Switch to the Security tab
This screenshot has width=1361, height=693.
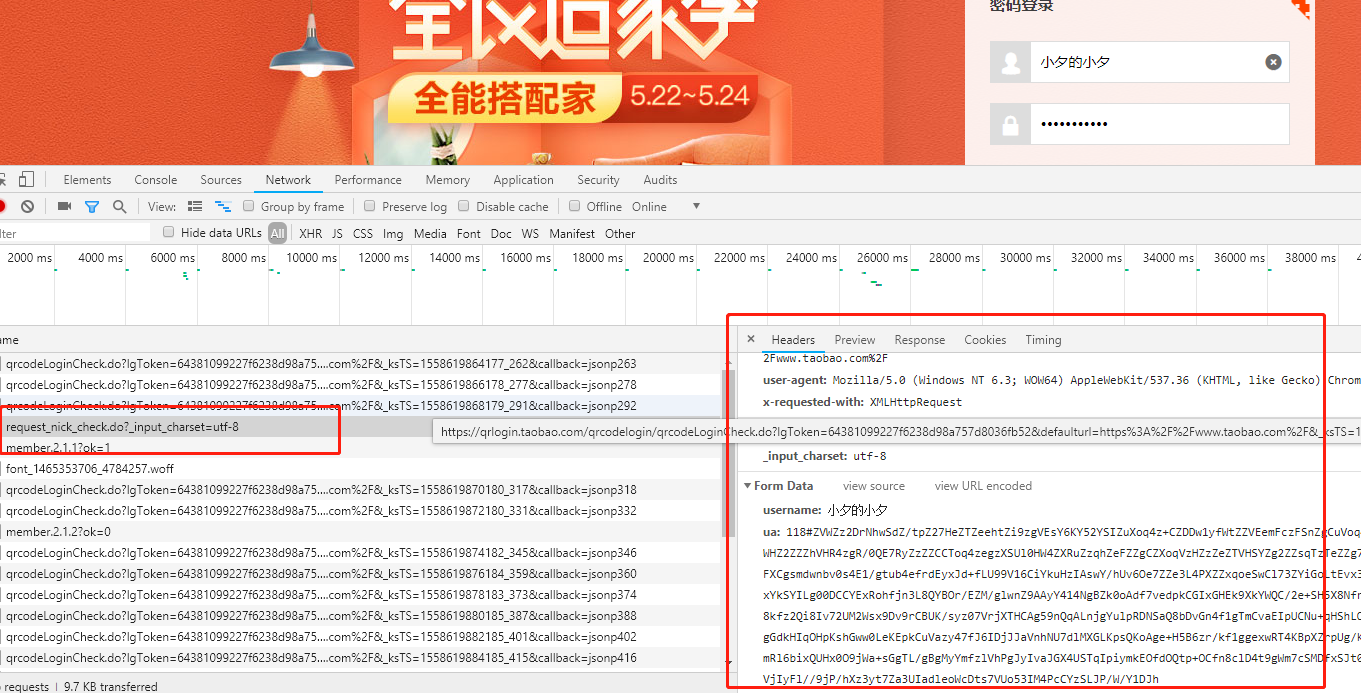click(x=598, y=180)
